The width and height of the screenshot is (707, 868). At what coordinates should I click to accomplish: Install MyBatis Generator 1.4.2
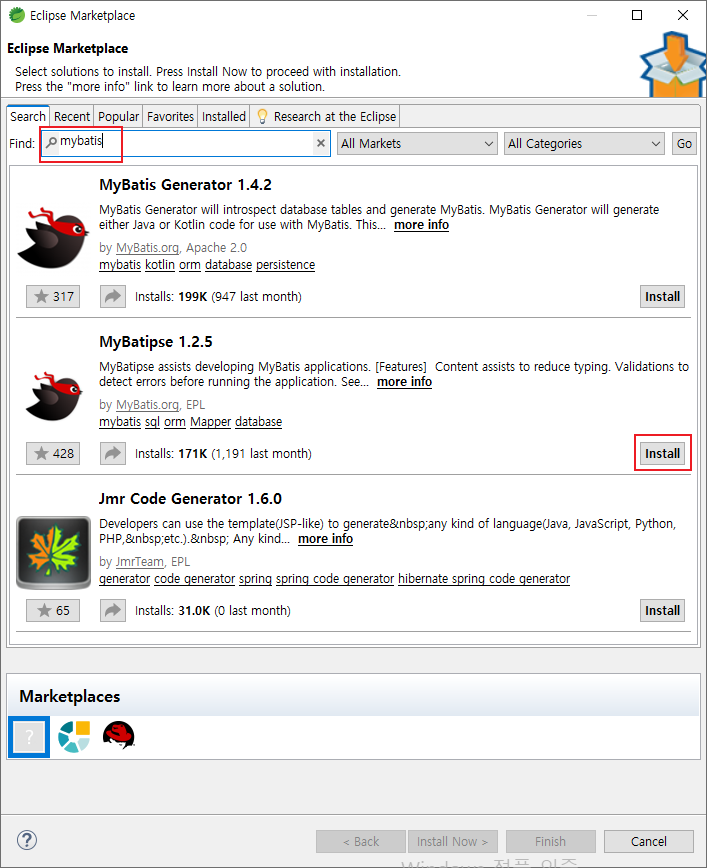(662, 297)
